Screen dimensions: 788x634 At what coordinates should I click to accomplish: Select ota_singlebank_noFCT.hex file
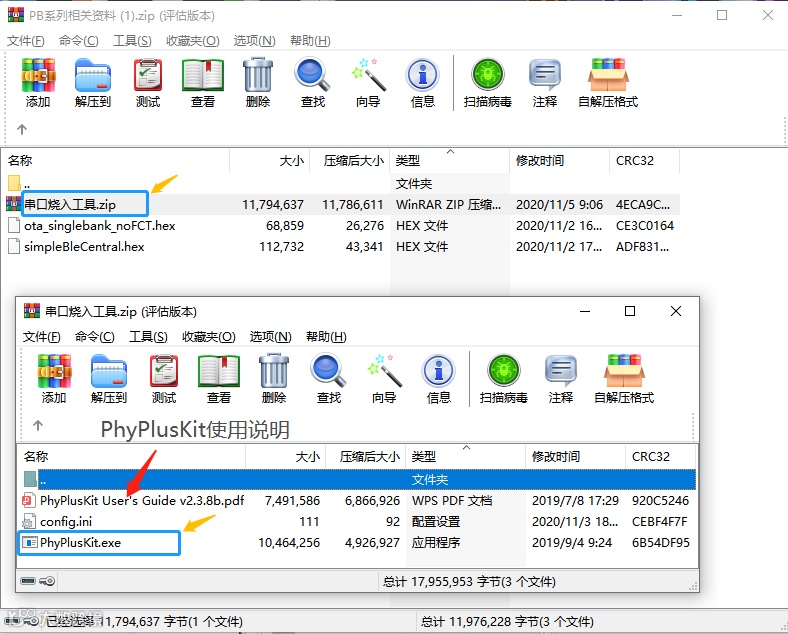[342, 226]
